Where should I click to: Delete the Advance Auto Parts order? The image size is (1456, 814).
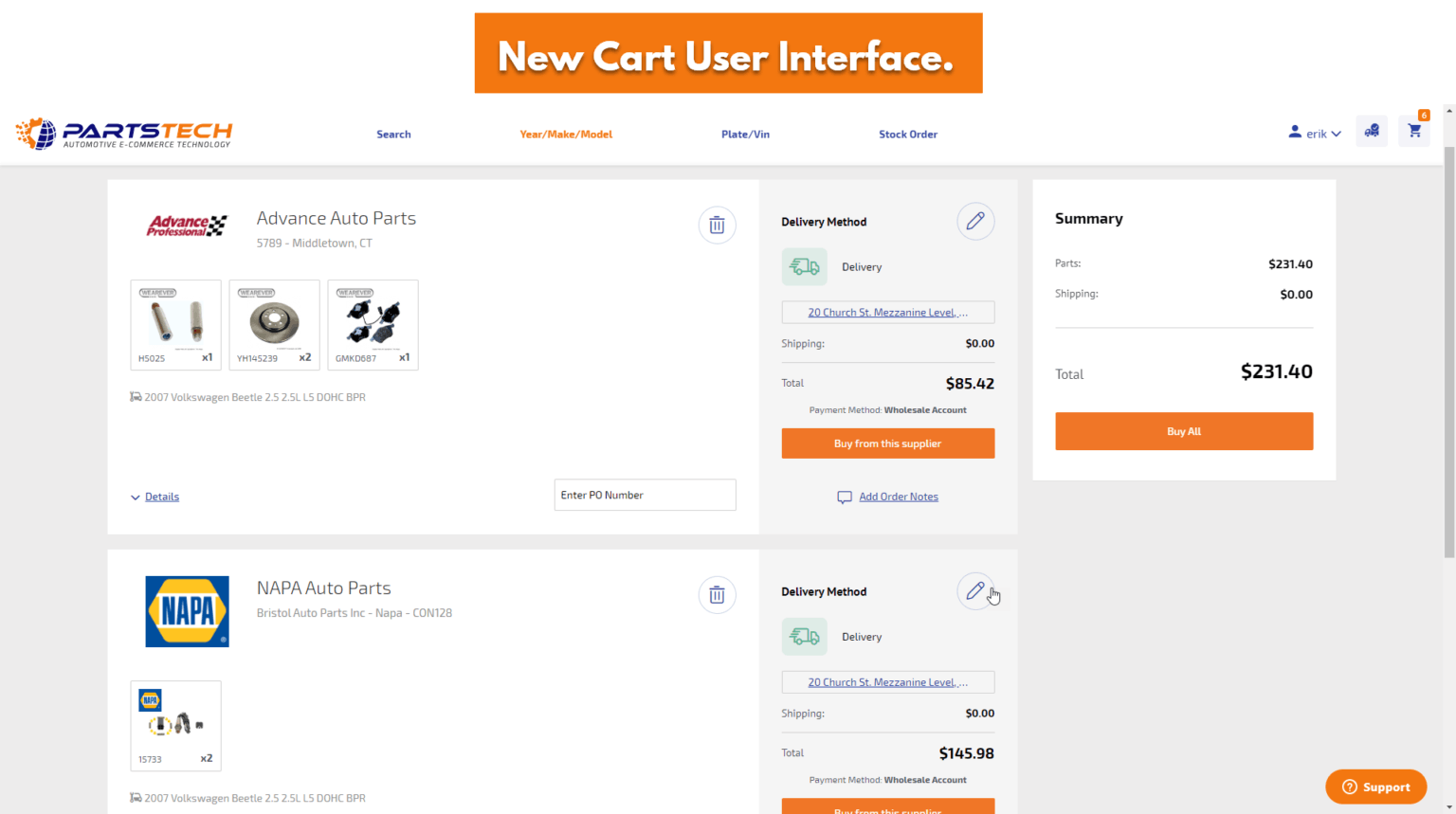(x=718, y=226)
